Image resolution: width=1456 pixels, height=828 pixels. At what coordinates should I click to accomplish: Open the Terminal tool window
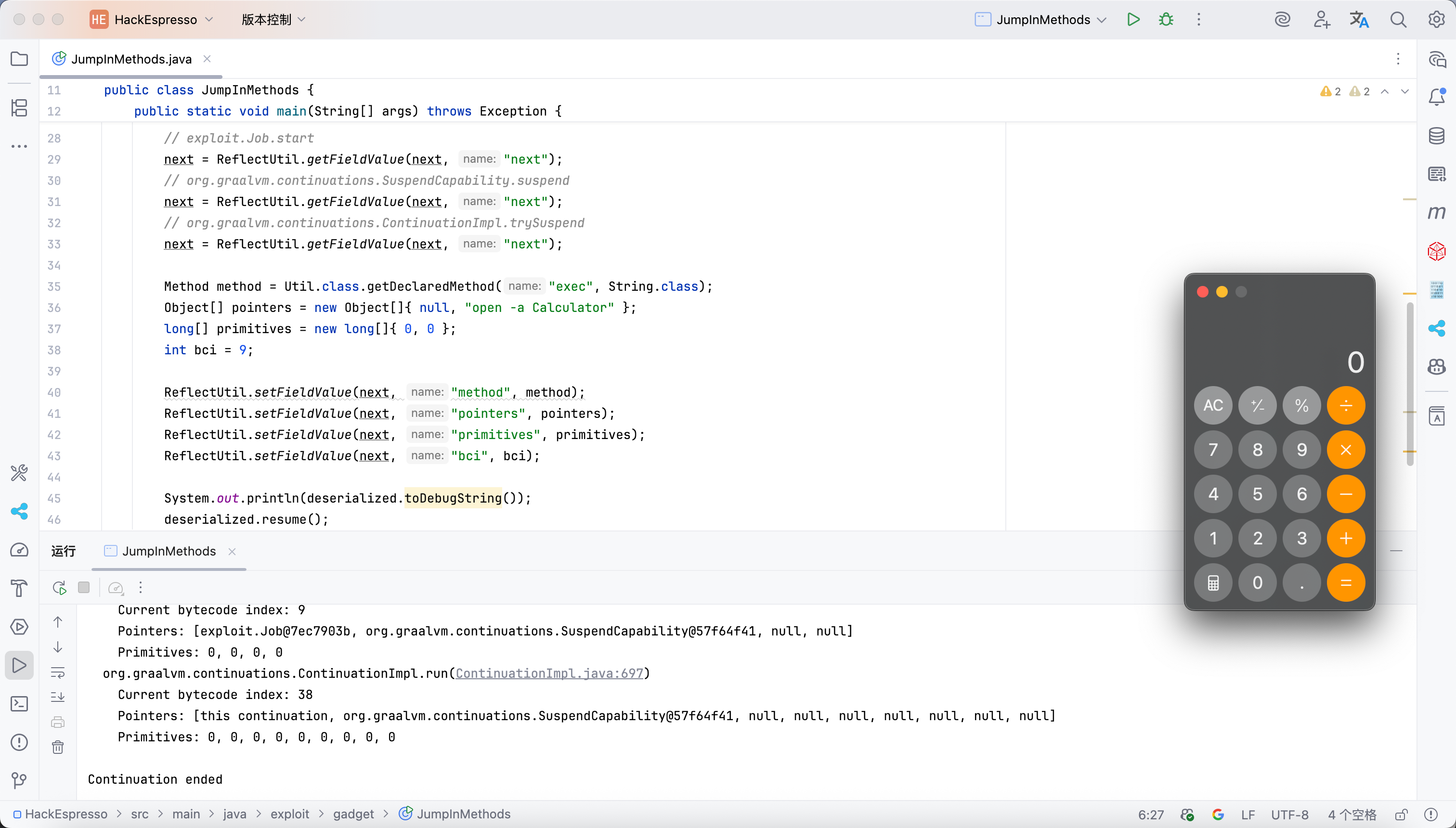19,703
